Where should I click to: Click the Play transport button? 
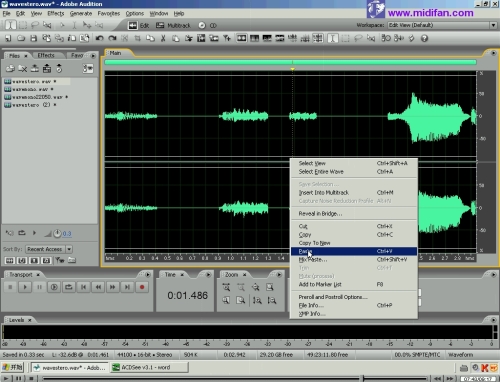tap(25, 287)
